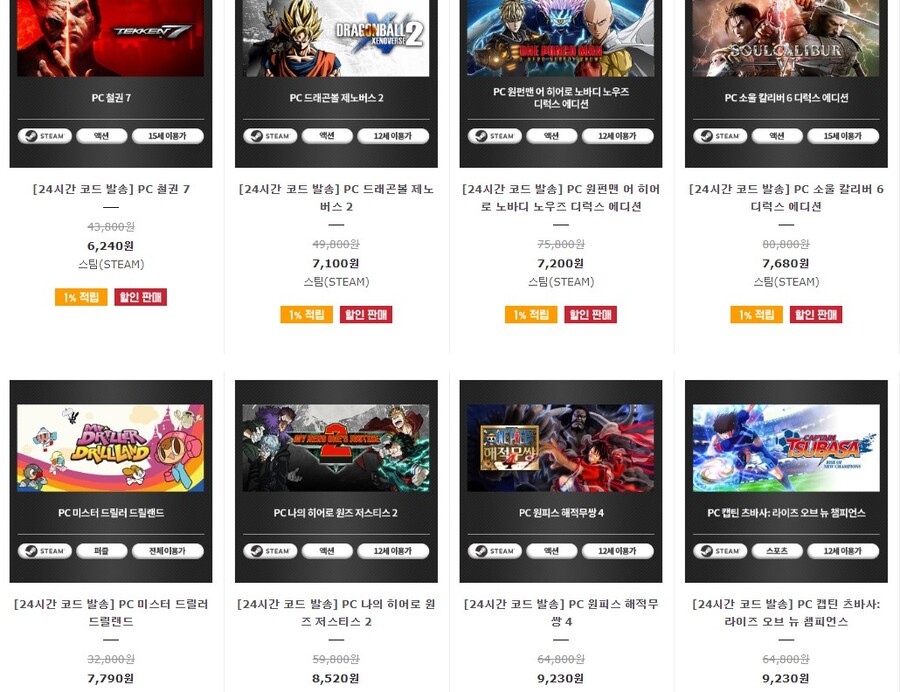Click the STEAM badge on the Captain Tsubasa card
The image size is (900, 692).
[x=720, y=551]
